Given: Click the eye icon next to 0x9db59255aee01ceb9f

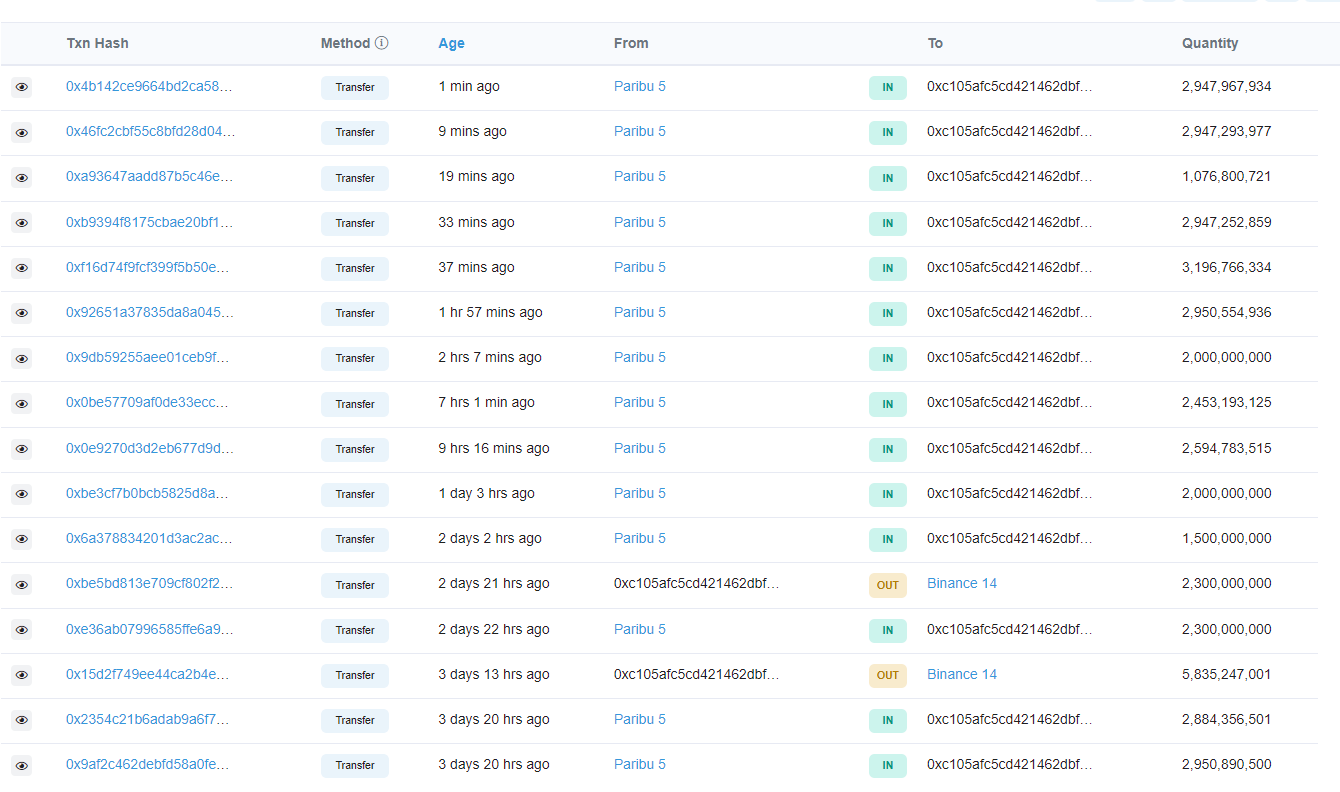Looking at the screenshot, I should click(22, 358).
